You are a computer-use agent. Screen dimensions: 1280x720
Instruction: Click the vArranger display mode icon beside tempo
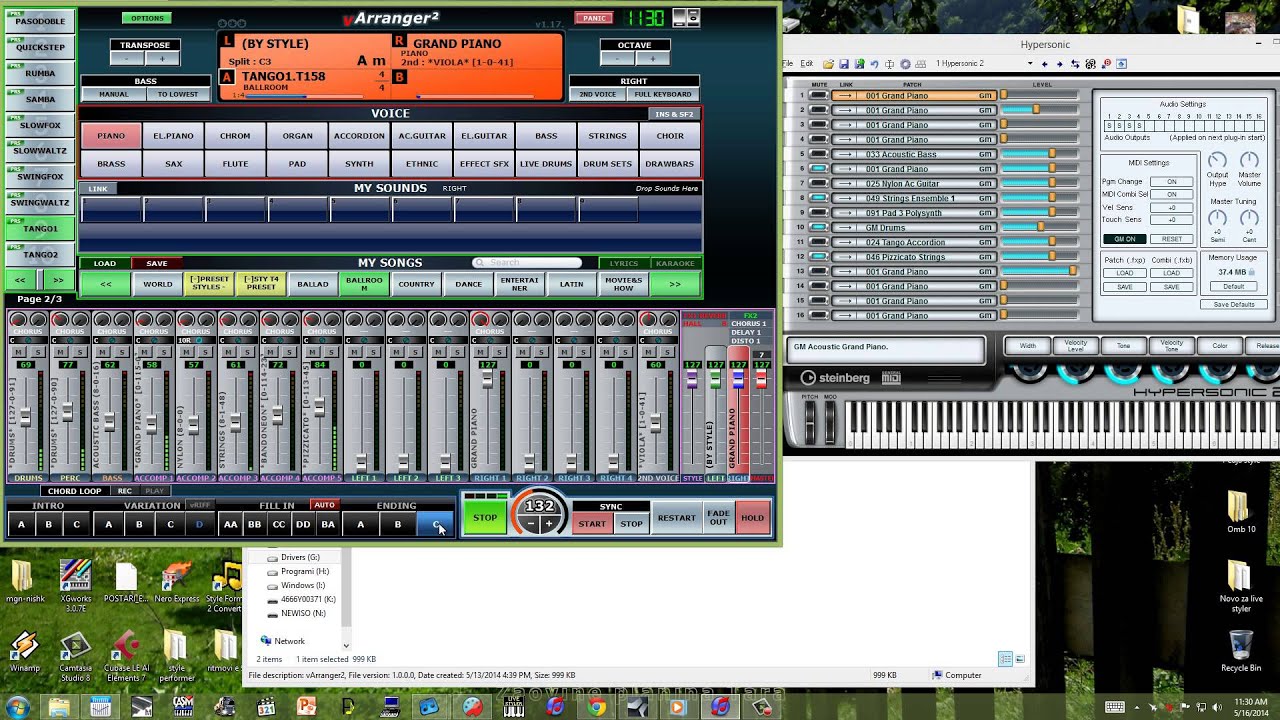[x=686, y=18]
